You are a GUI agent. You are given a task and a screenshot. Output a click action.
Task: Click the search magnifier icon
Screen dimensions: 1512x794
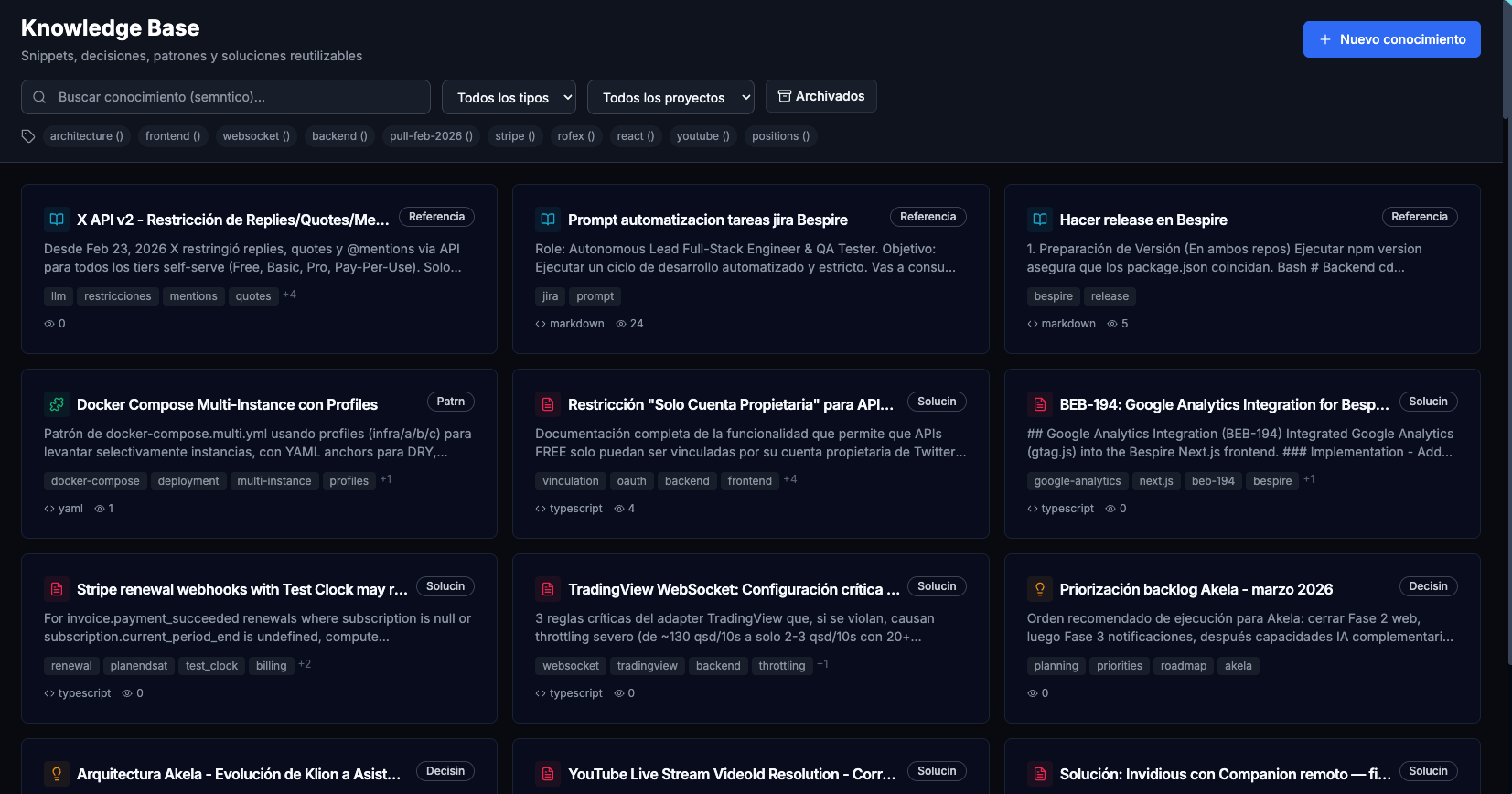pyautogui.click(x=39, y=97)
